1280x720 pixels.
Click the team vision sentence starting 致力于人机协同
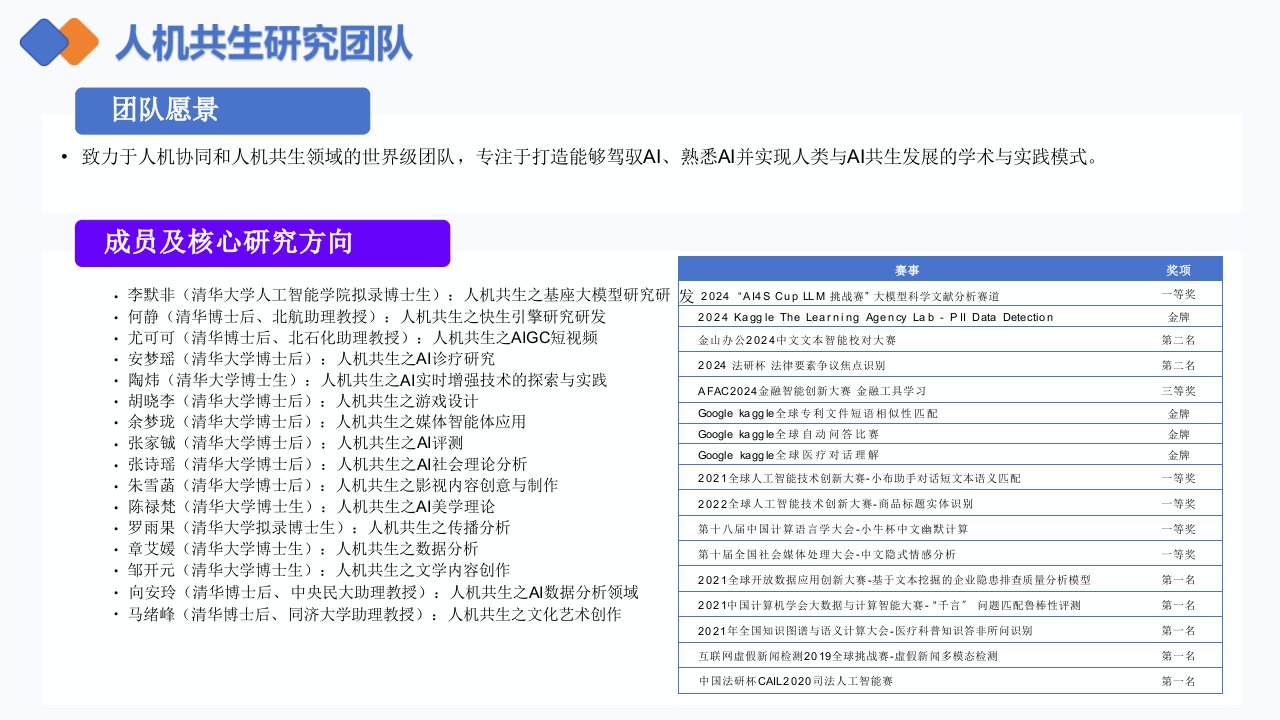(x=590, y=157)
